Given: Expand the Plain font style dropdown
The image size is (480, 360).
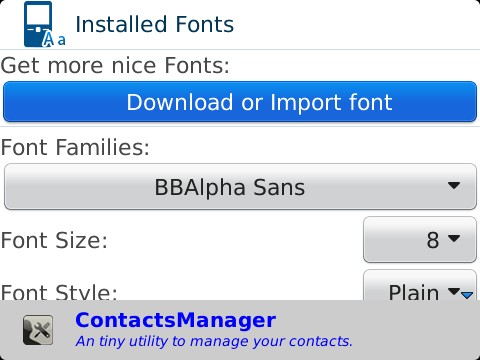Looking at the screenshot, I should 420,285.
